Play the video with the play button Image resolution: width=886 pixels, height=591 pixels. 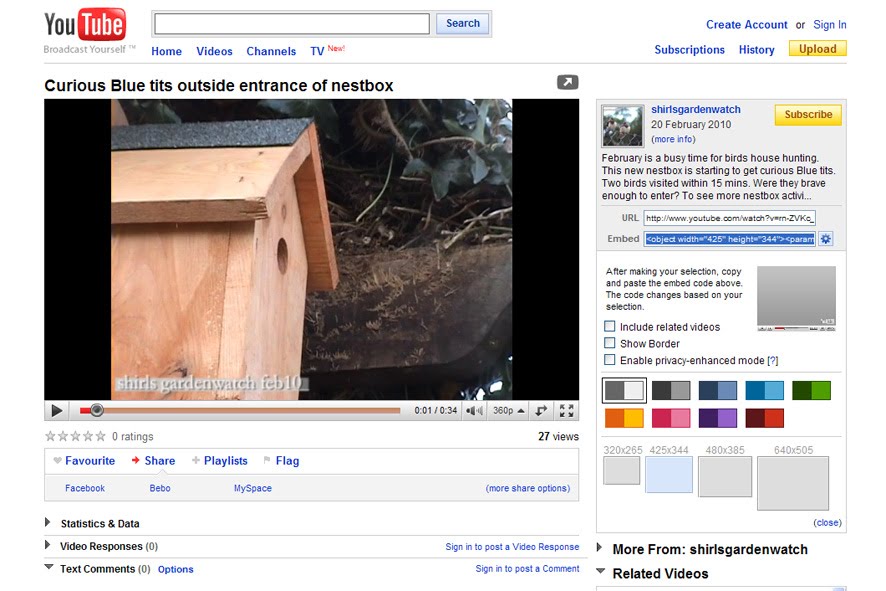coord(57,411)
